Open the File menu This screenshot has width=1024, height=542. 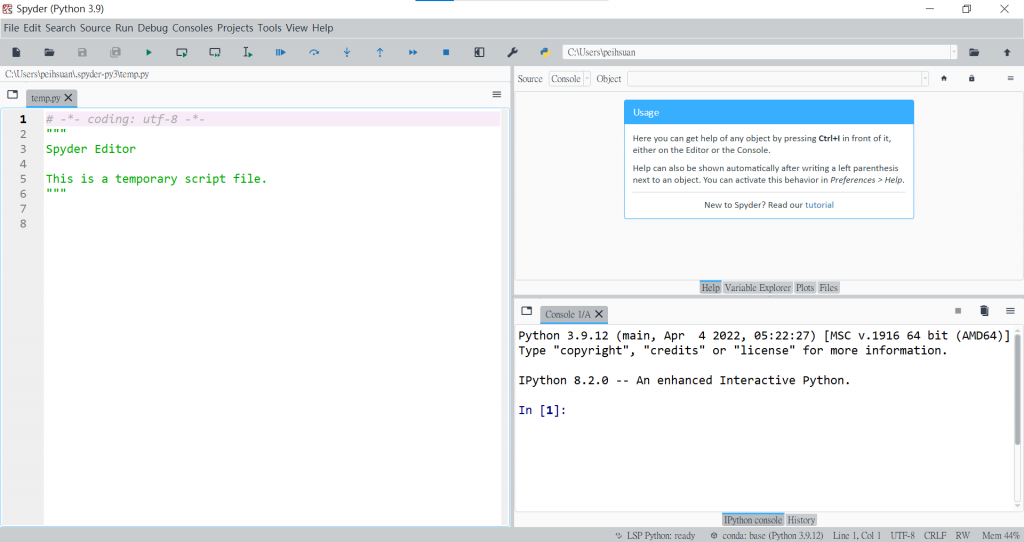tap(11, 28)
